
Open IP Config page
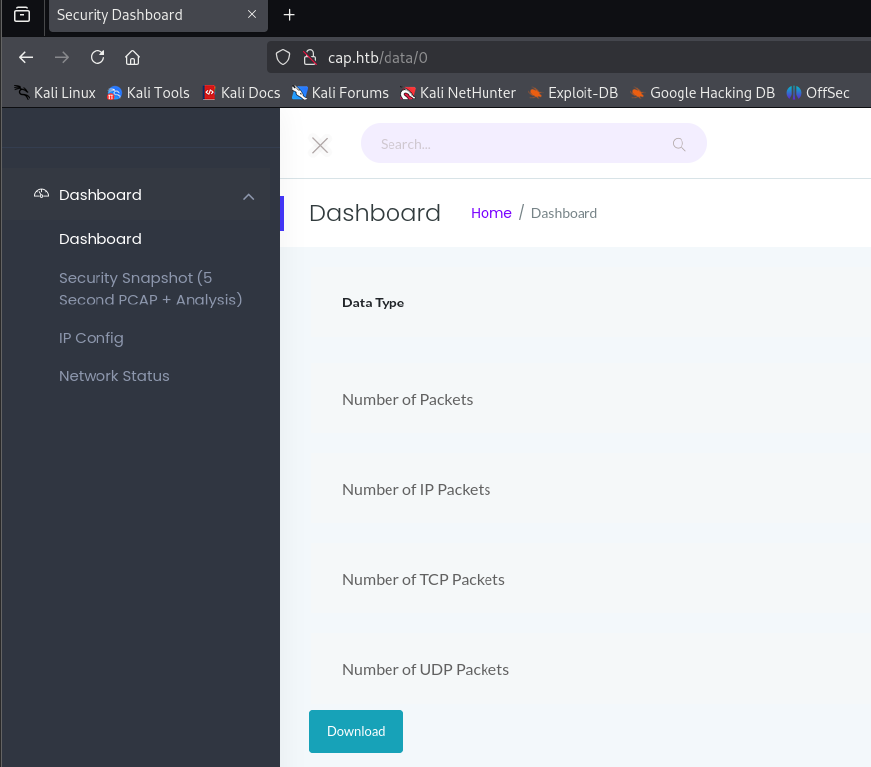click(91, 338)
